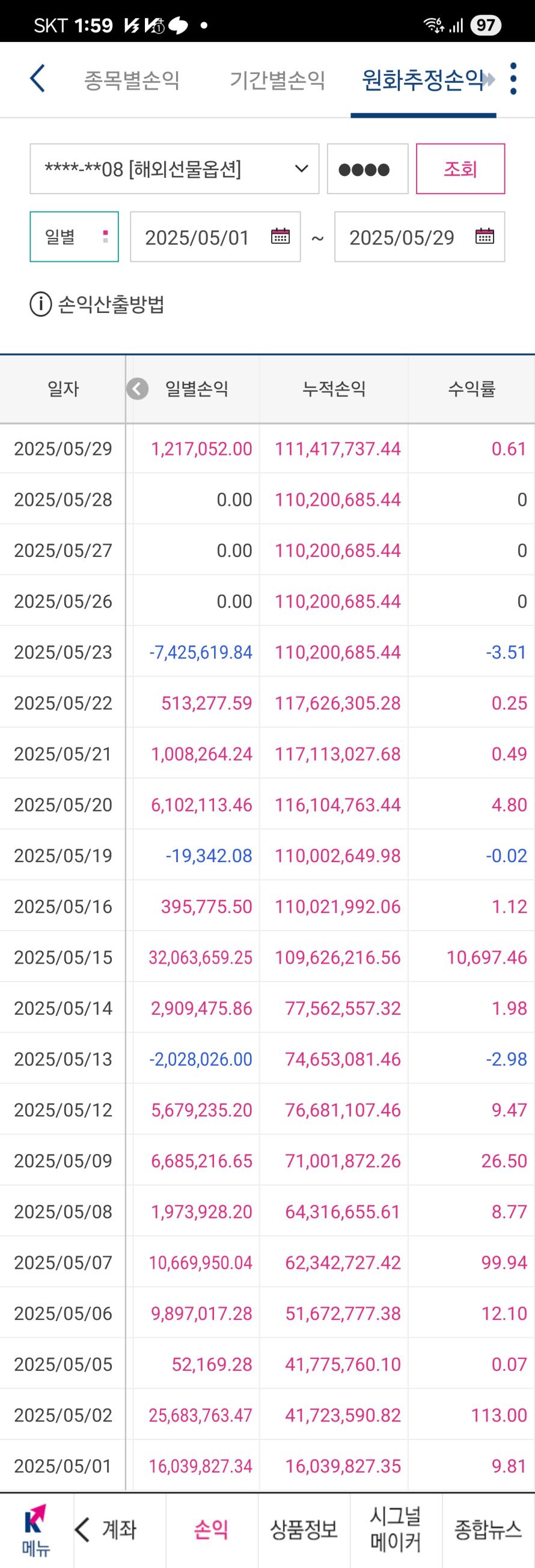The width and height of the screenshot is (535, 1568).
Task: Open 종합뉴스 in bottom navigation
Action: [488, 1530]
